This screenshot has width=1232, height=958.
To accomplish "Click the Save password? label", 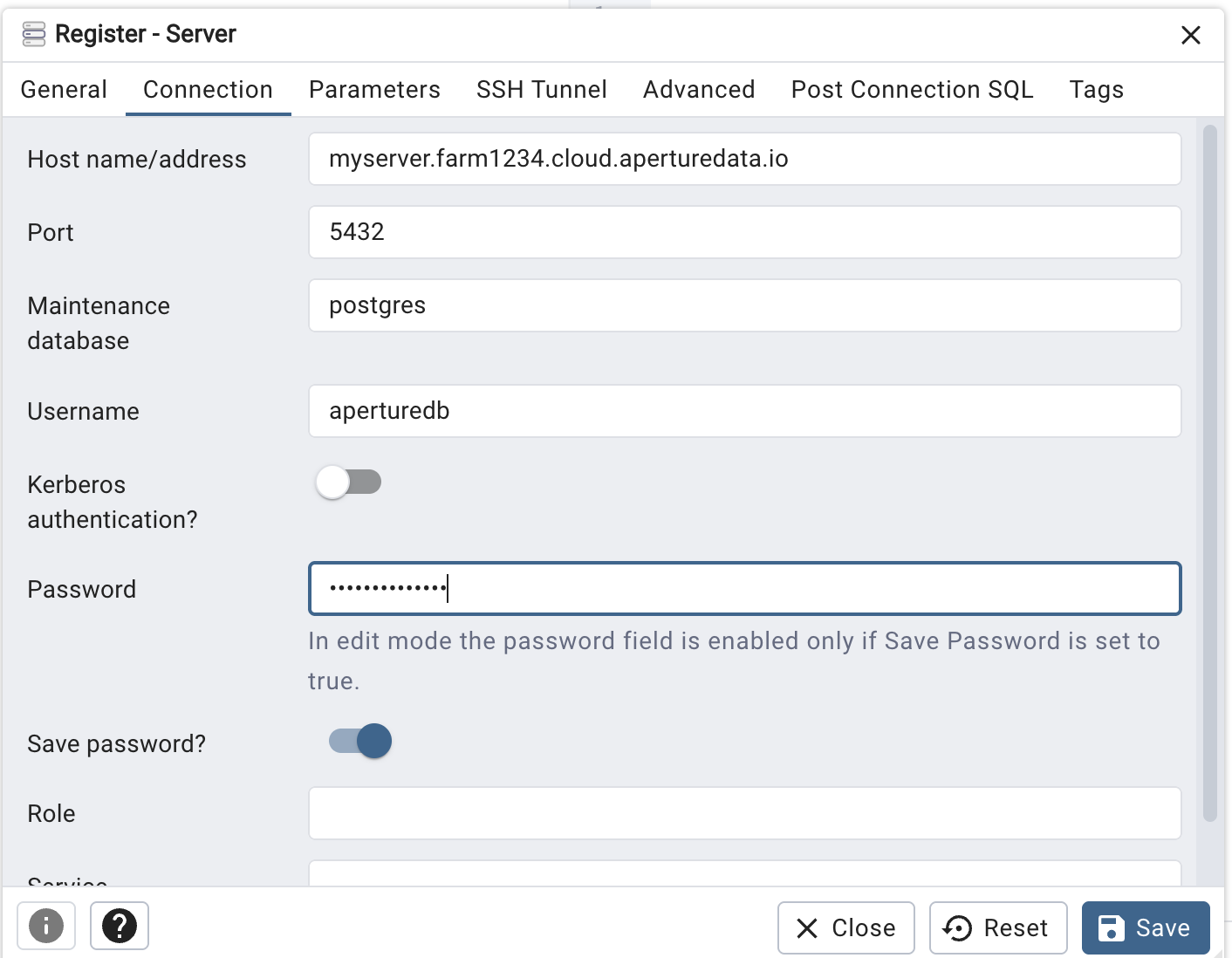I will click(x=117, y=744).
